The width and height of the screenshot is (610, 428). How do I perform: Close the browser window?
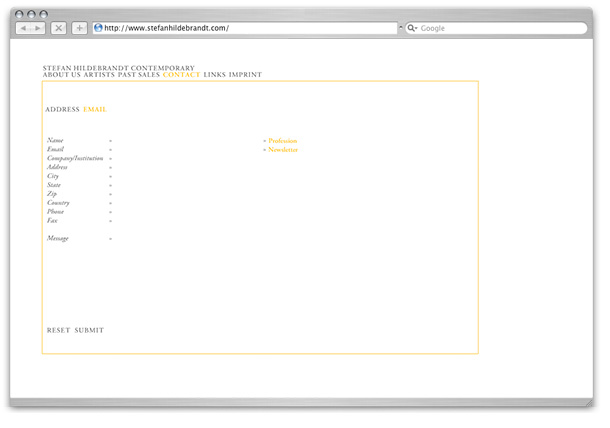pyautogui.click(x=19, y=14)
